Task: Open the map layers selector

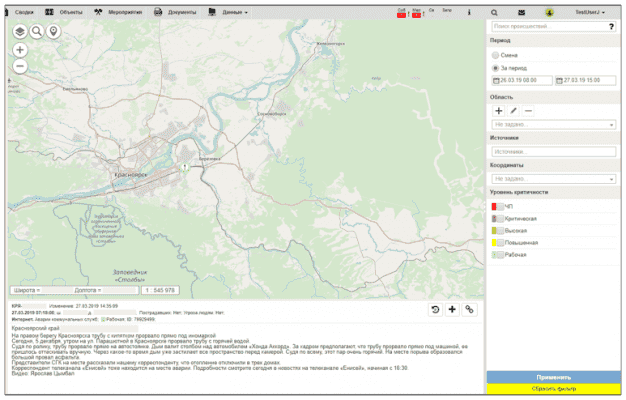Action: pyautogui.click(x=20, y=32)
